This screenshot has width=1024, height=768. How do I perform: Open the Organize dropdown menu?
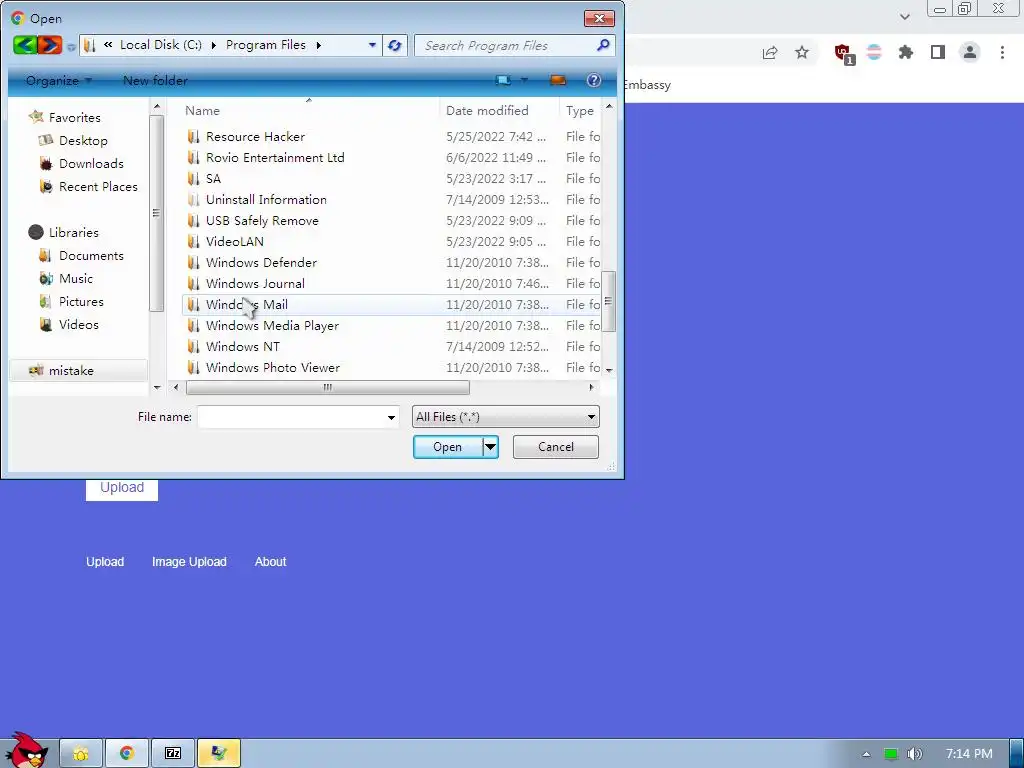[x=59, y=80]
